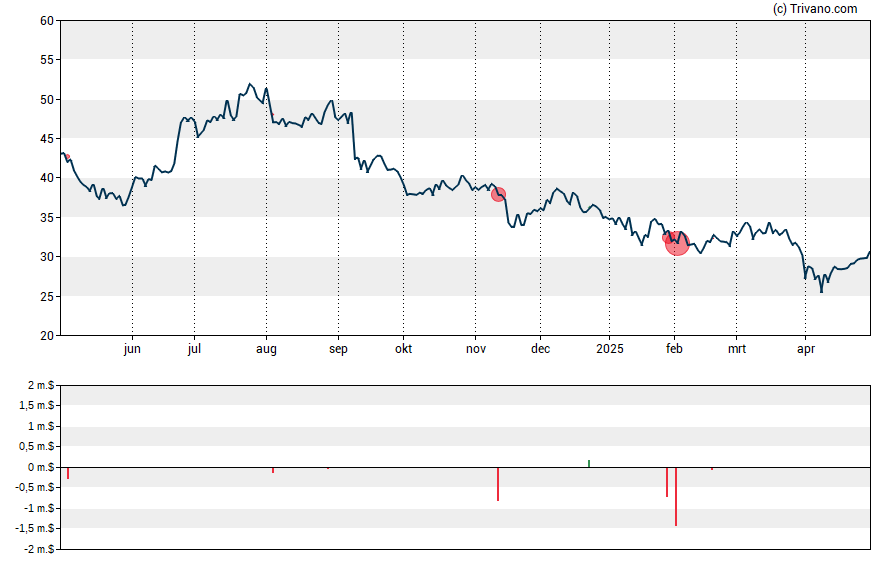This screenshot has height=565, width=888.
Task: Click the 'okt' month label
Action: click(403, 349)
